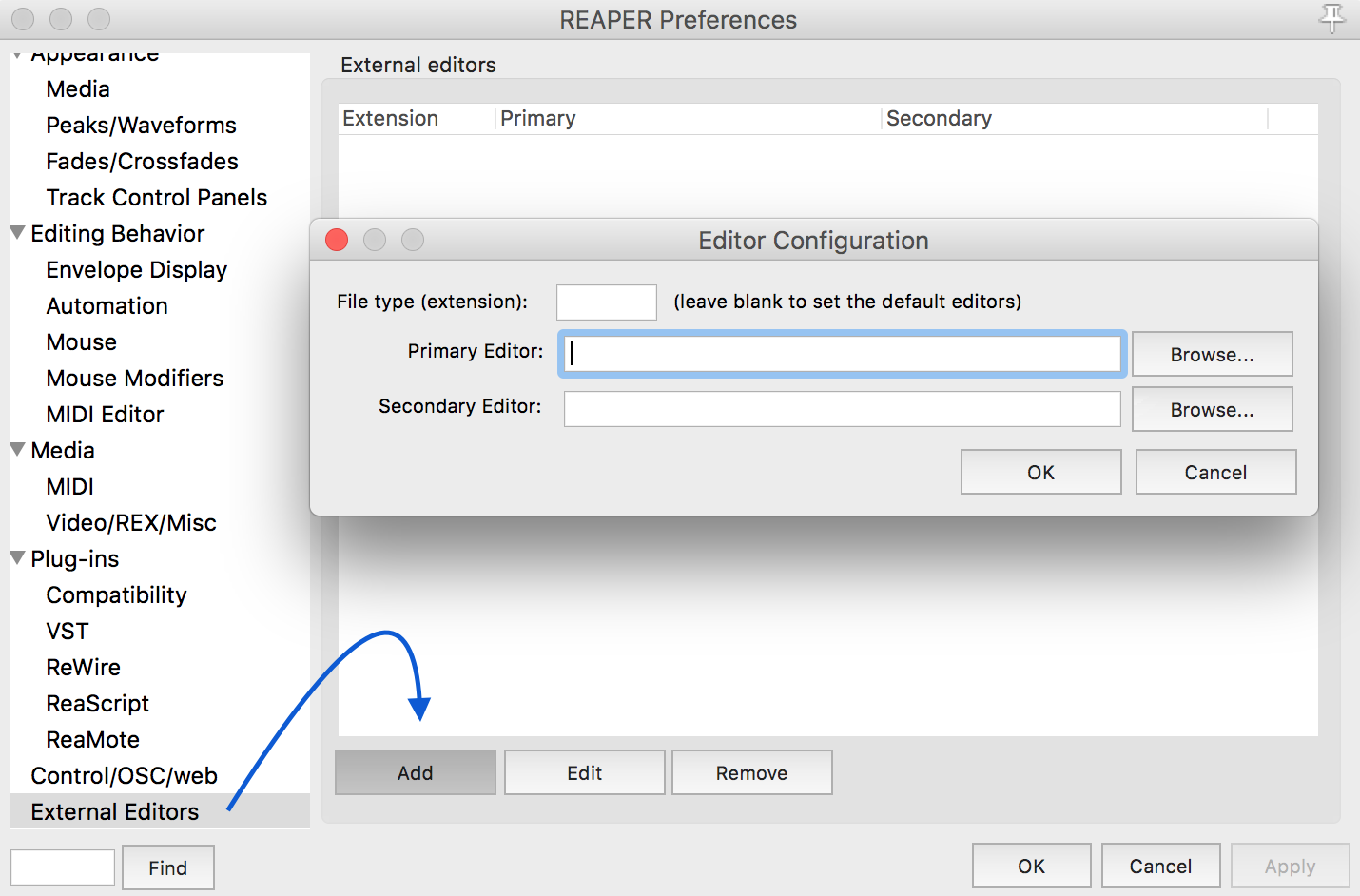
Task: Click the File type extension field
Action: [607, 302]
